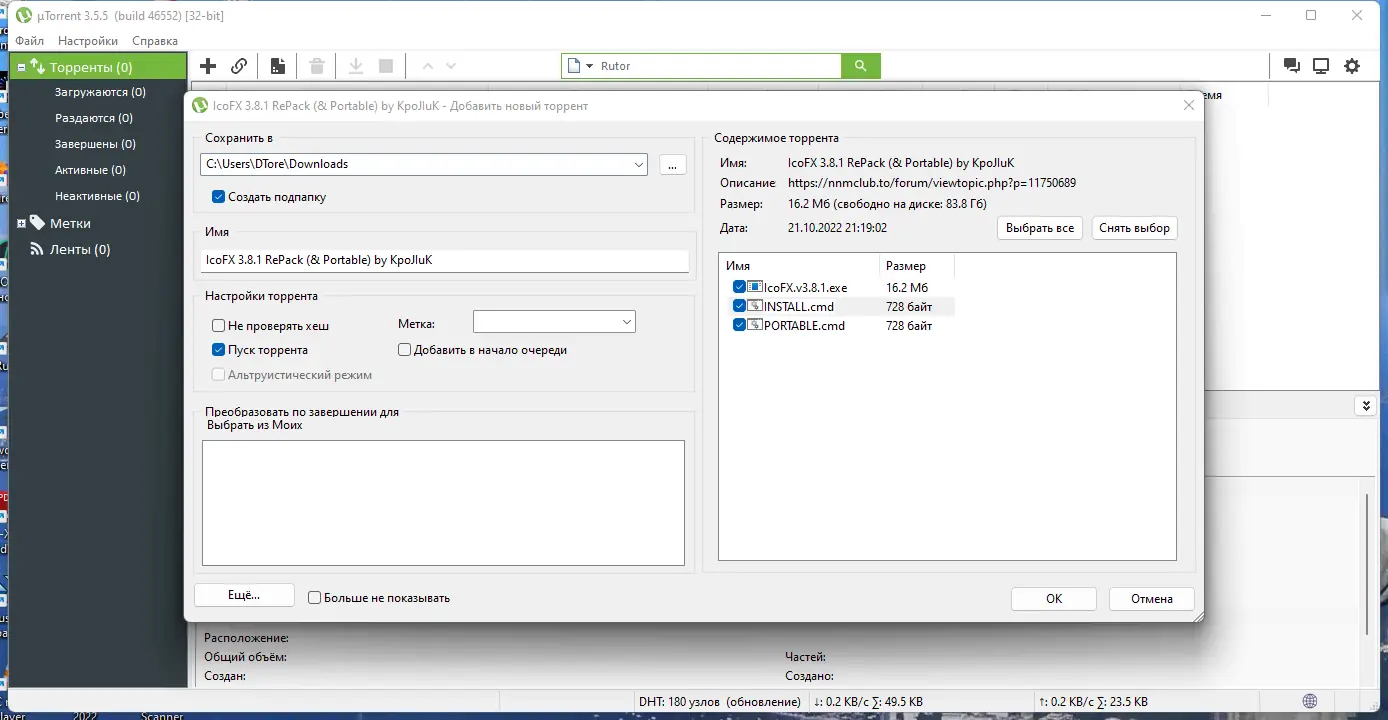Click Move Up Queue arrow icon
This screenshot has height=720, width=1388.
click(x=428, y=66)
